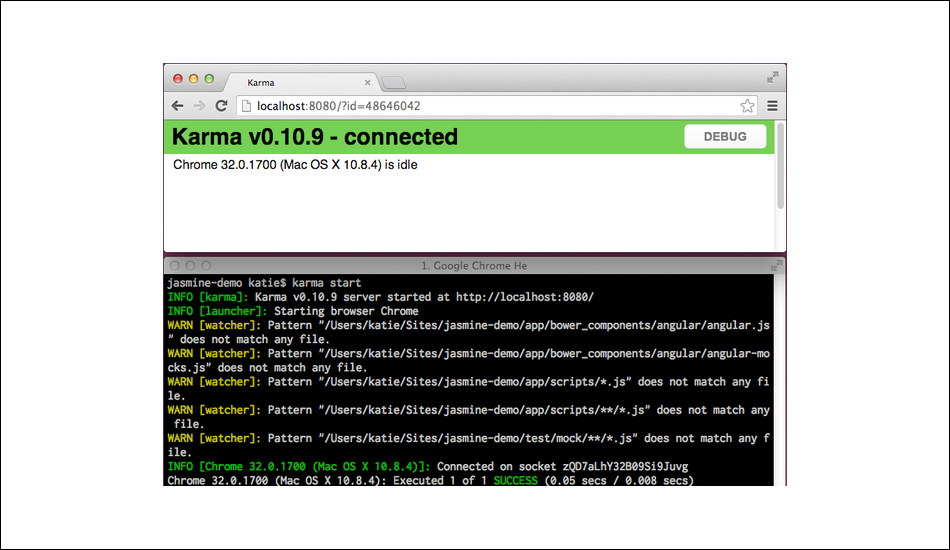Click the DEBUG button
The image size is (950, 550).
[x=725, y=136]
